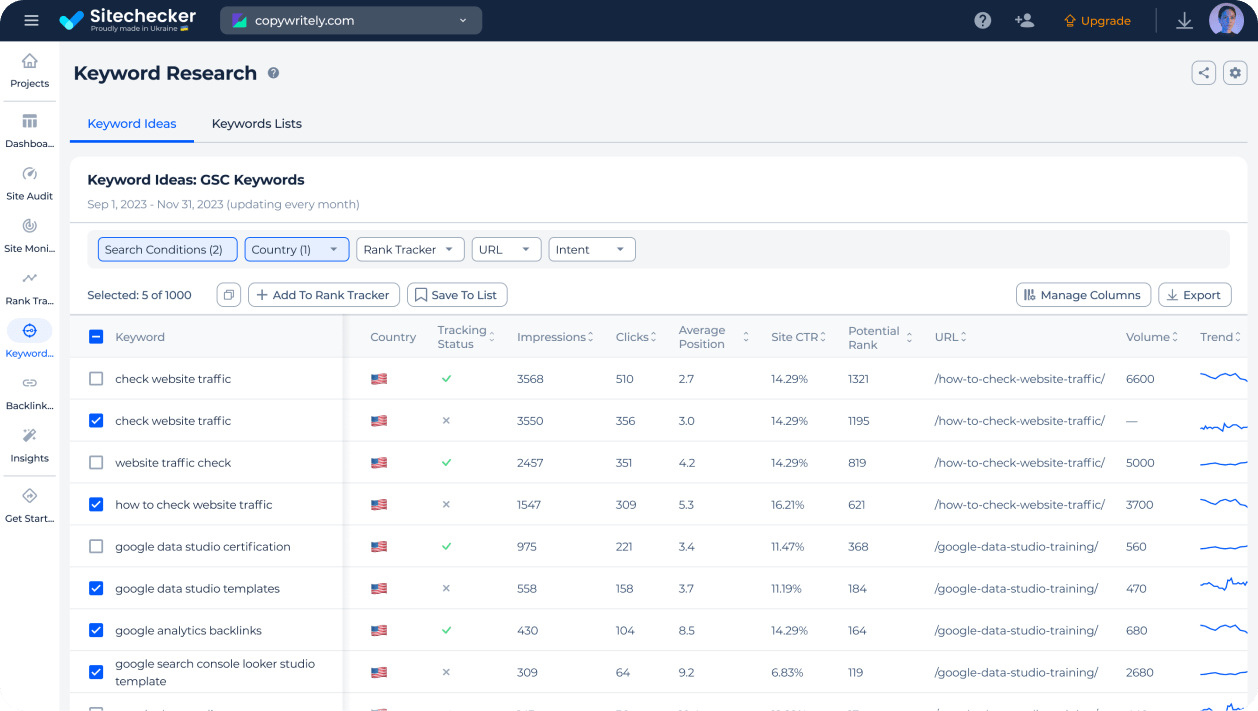
Task: Click the share icon button
Action: pyautogui.click(x=1204, y=73)
